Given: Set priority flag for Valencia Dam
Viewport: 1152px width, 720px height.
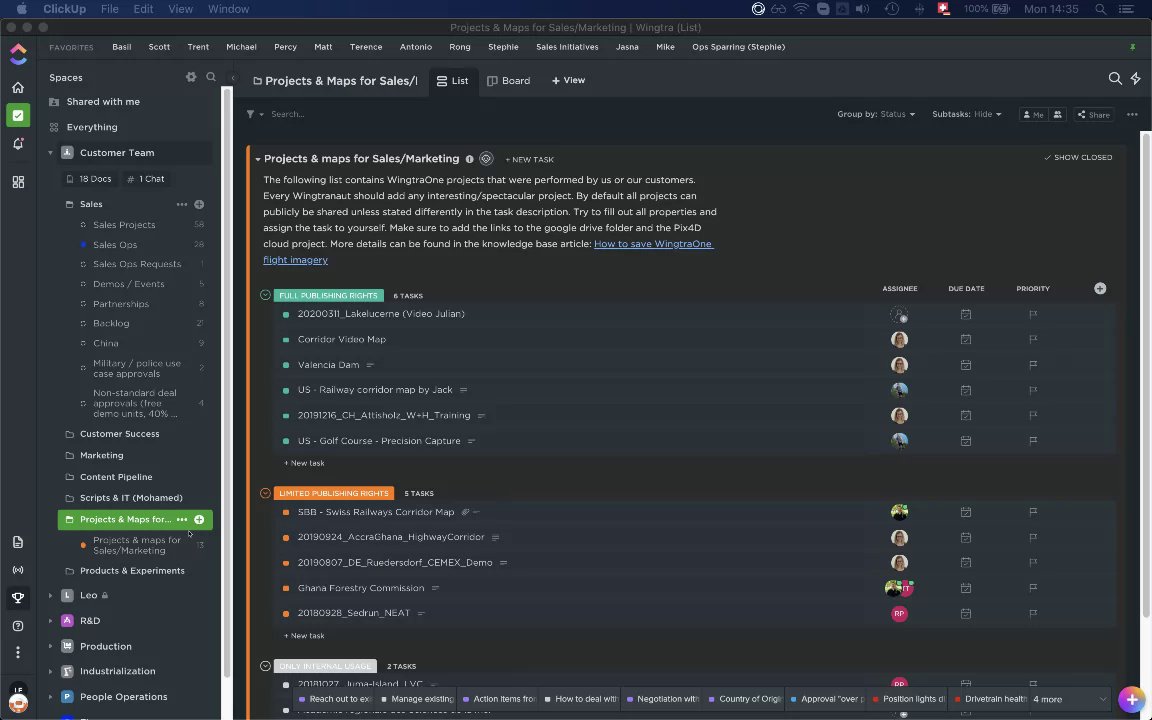Looking at the screenshot, I should click(x=1033, y=365).
